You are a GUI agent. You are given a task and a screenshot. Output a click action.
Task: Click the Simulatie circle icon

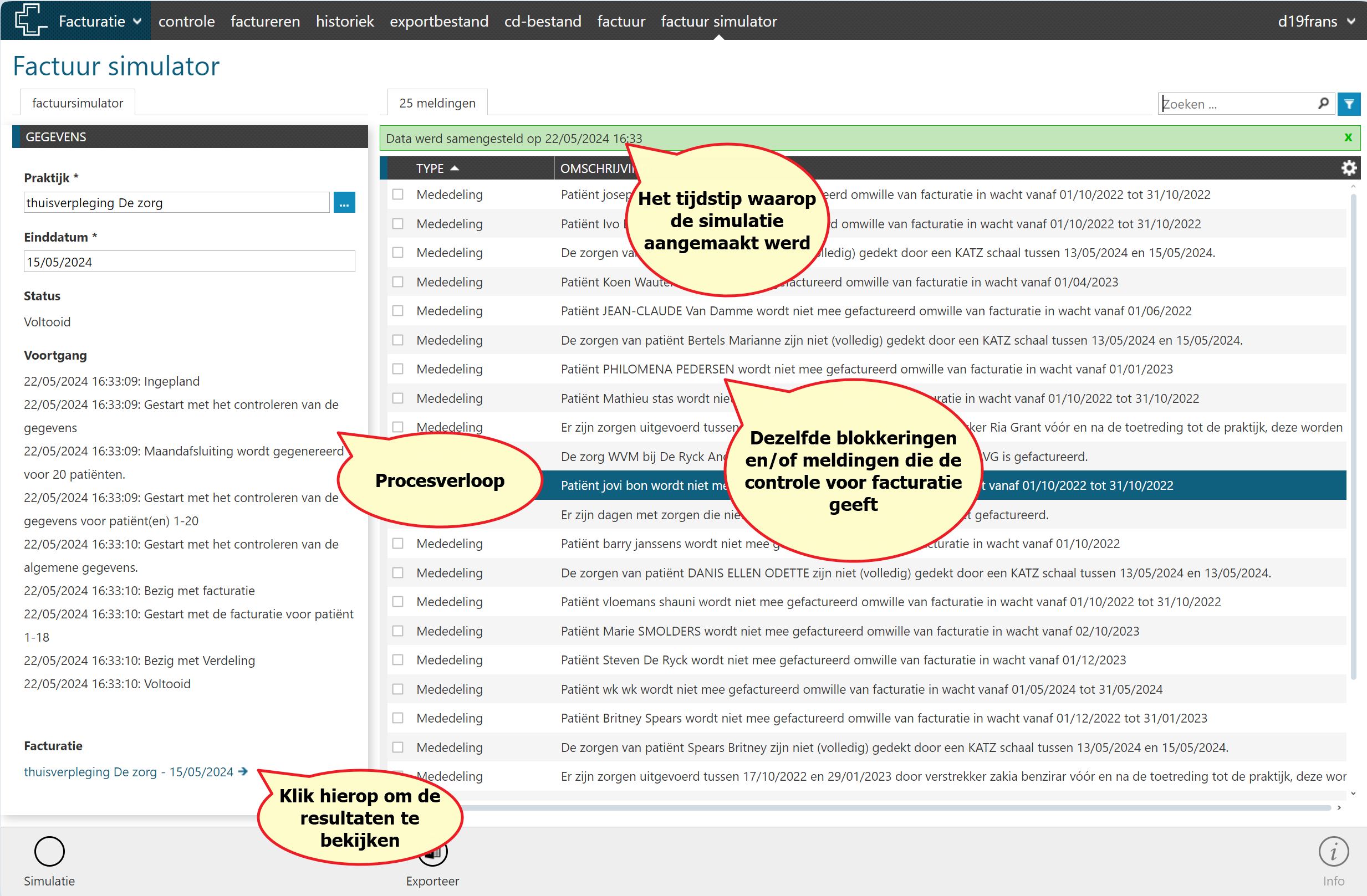[49, 851]
